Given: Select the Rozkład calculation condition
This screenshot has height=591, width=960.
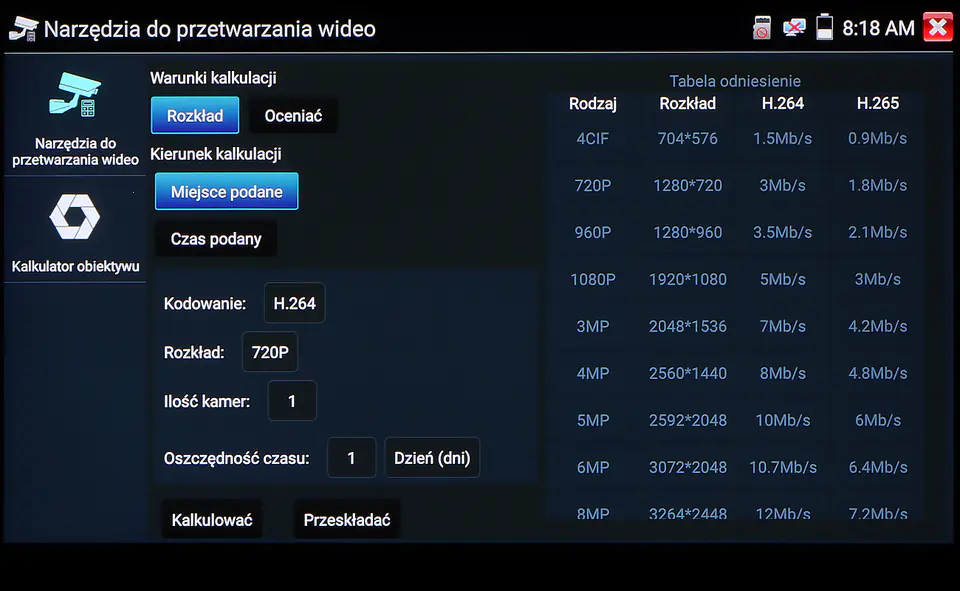Looking at the screenshot, I should [195, 116].
